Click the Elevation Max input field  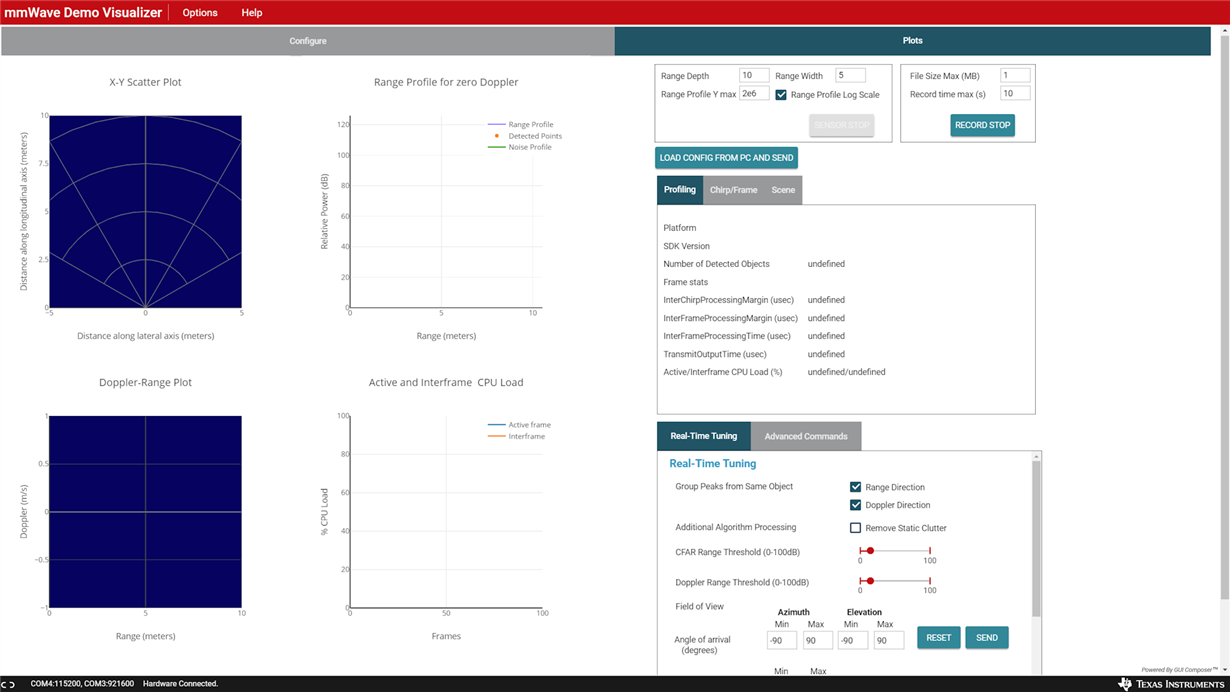point(889,640)
